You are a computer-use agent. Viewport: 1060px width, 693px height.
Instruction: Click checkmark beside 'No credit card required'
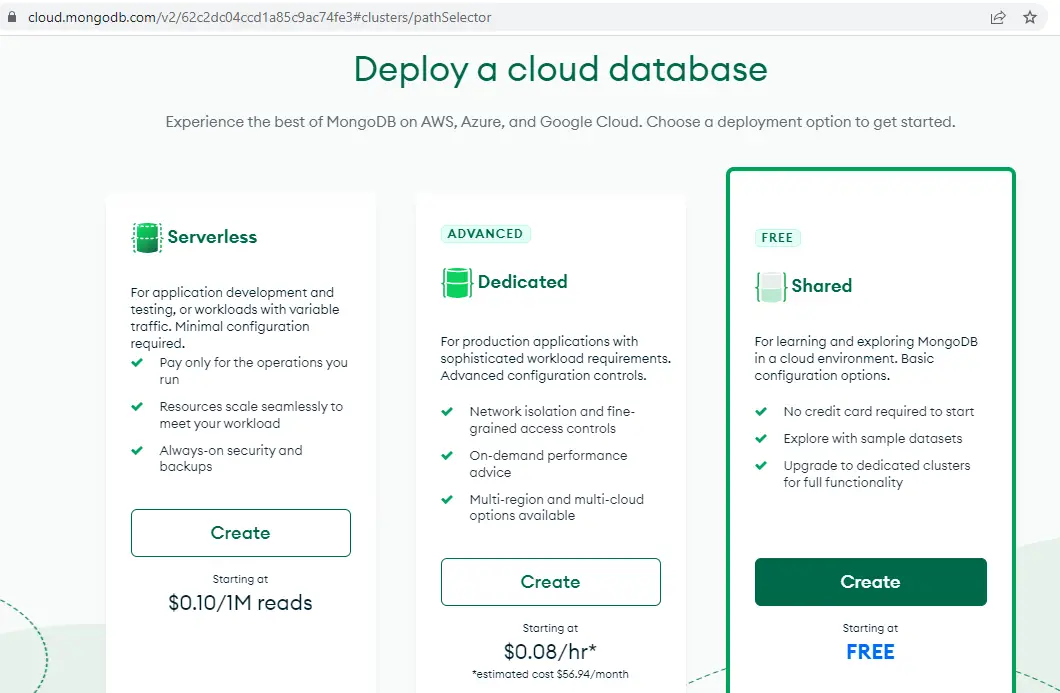pyautogui.click(x=761, y=411)
